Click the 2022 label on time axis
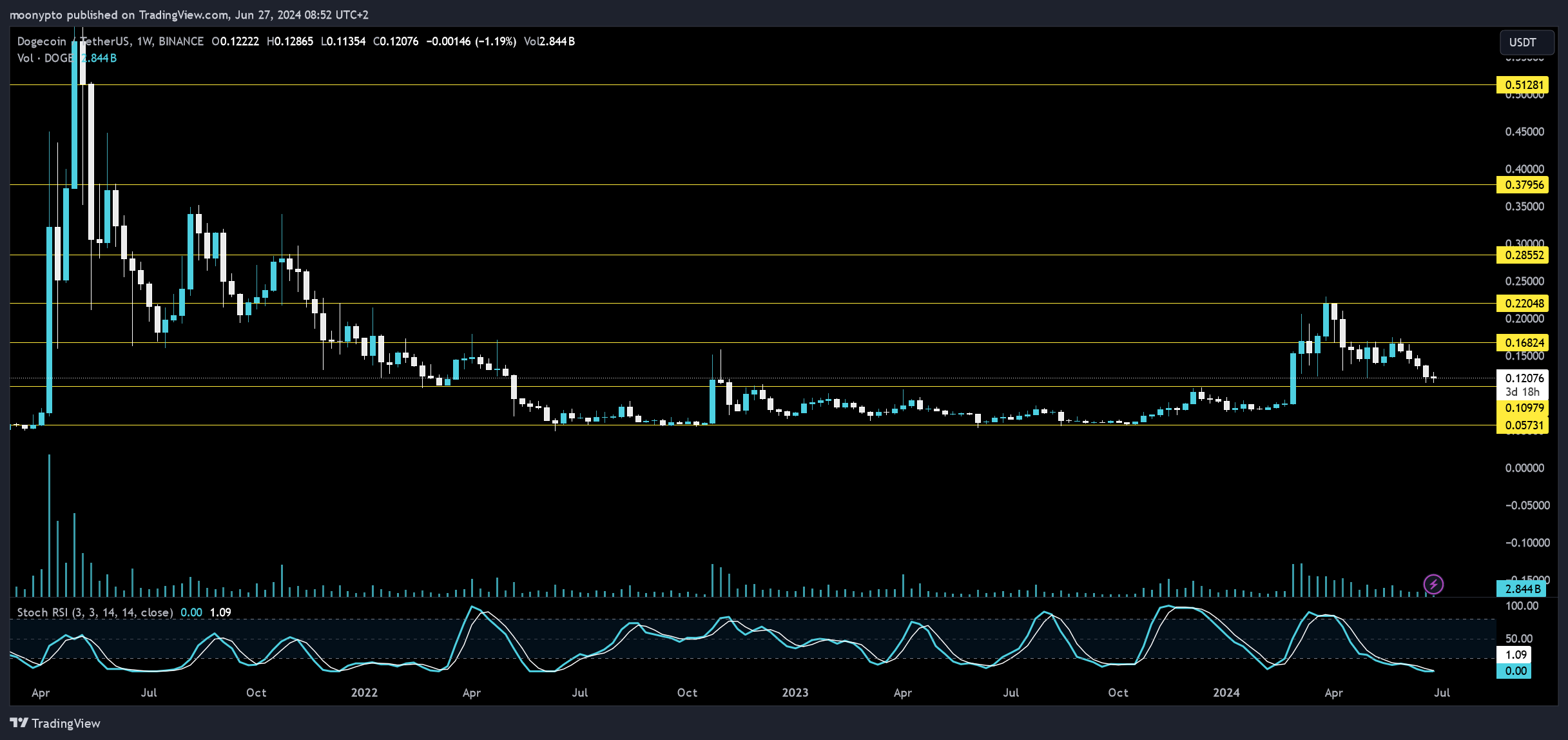 364,693
